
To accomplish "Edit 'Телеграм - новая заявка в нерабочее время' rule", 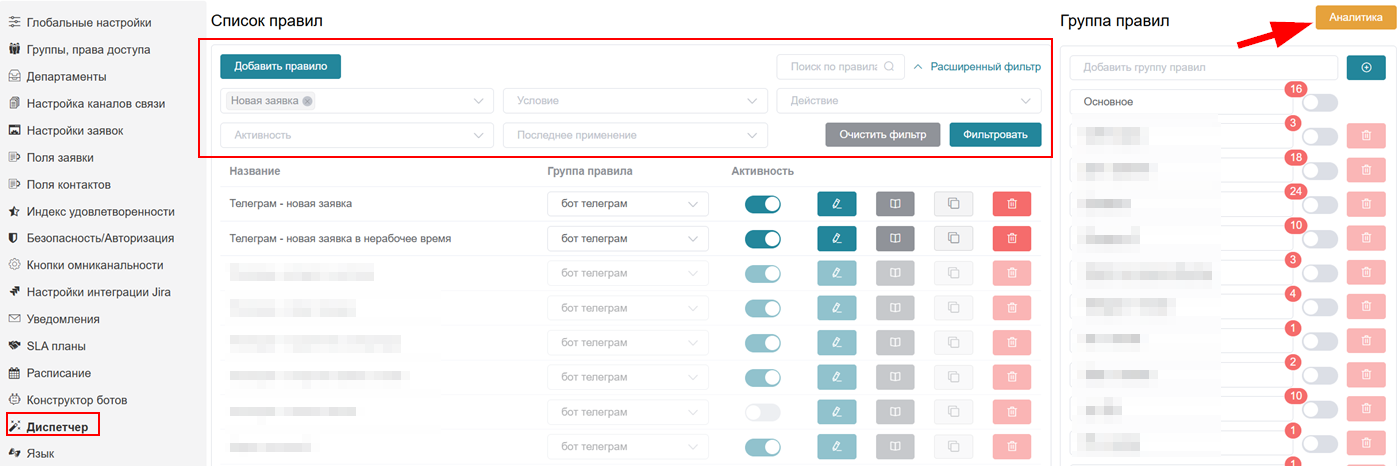I will click(x=836, y=238).
